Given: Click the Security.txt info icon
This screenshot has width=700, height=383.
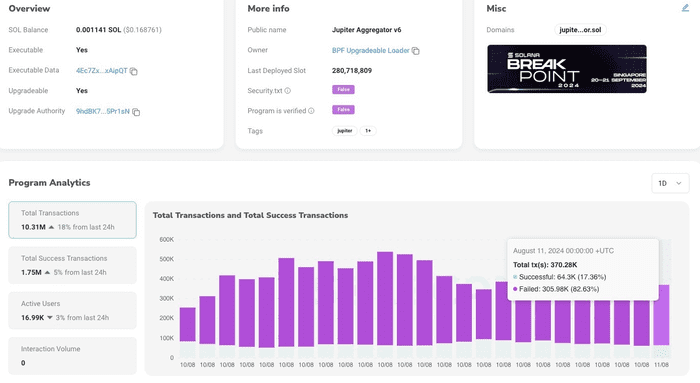Looking at the screenshot, I should [x=288, y=91].
